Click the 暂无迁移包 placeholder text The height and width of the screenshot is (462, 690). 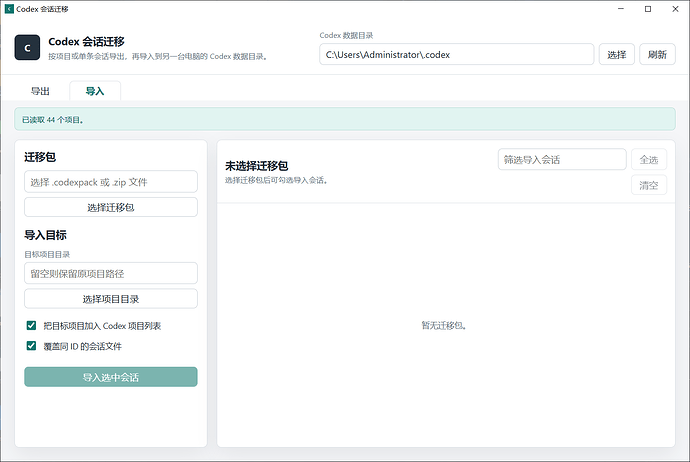click(x=444, y=326)
